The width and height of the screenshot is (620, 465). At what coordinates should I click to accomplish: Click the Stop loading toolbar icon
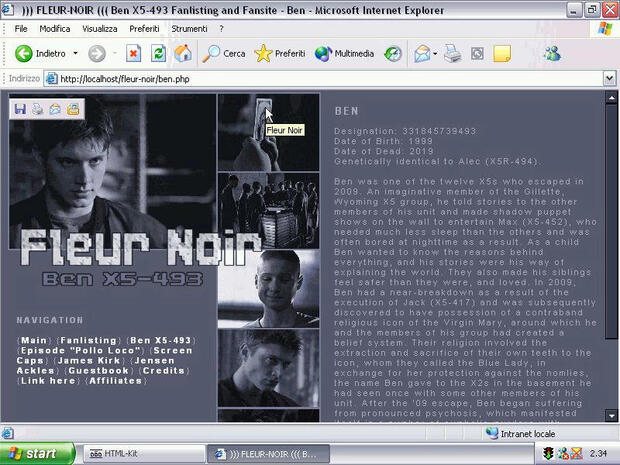pos(133,53)
